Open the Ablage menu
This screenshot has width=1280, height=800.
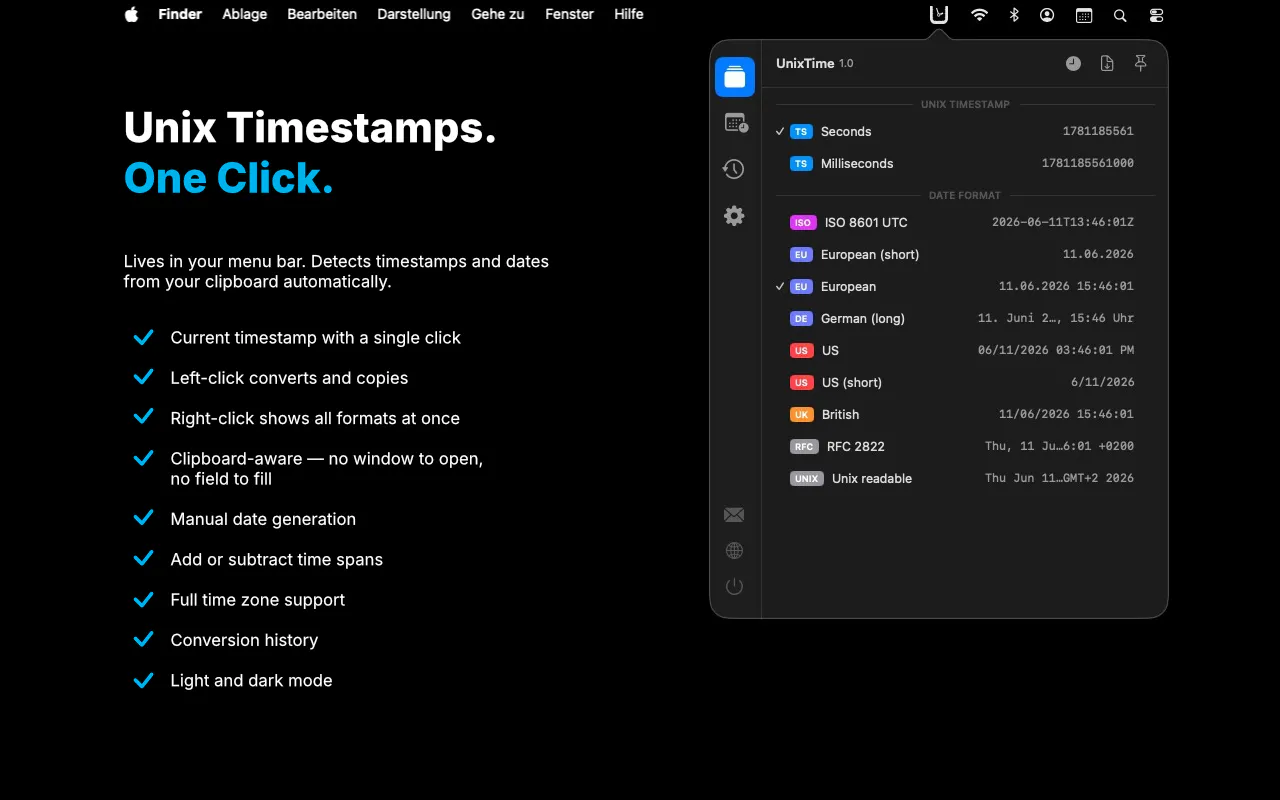(x=245, y=14)
